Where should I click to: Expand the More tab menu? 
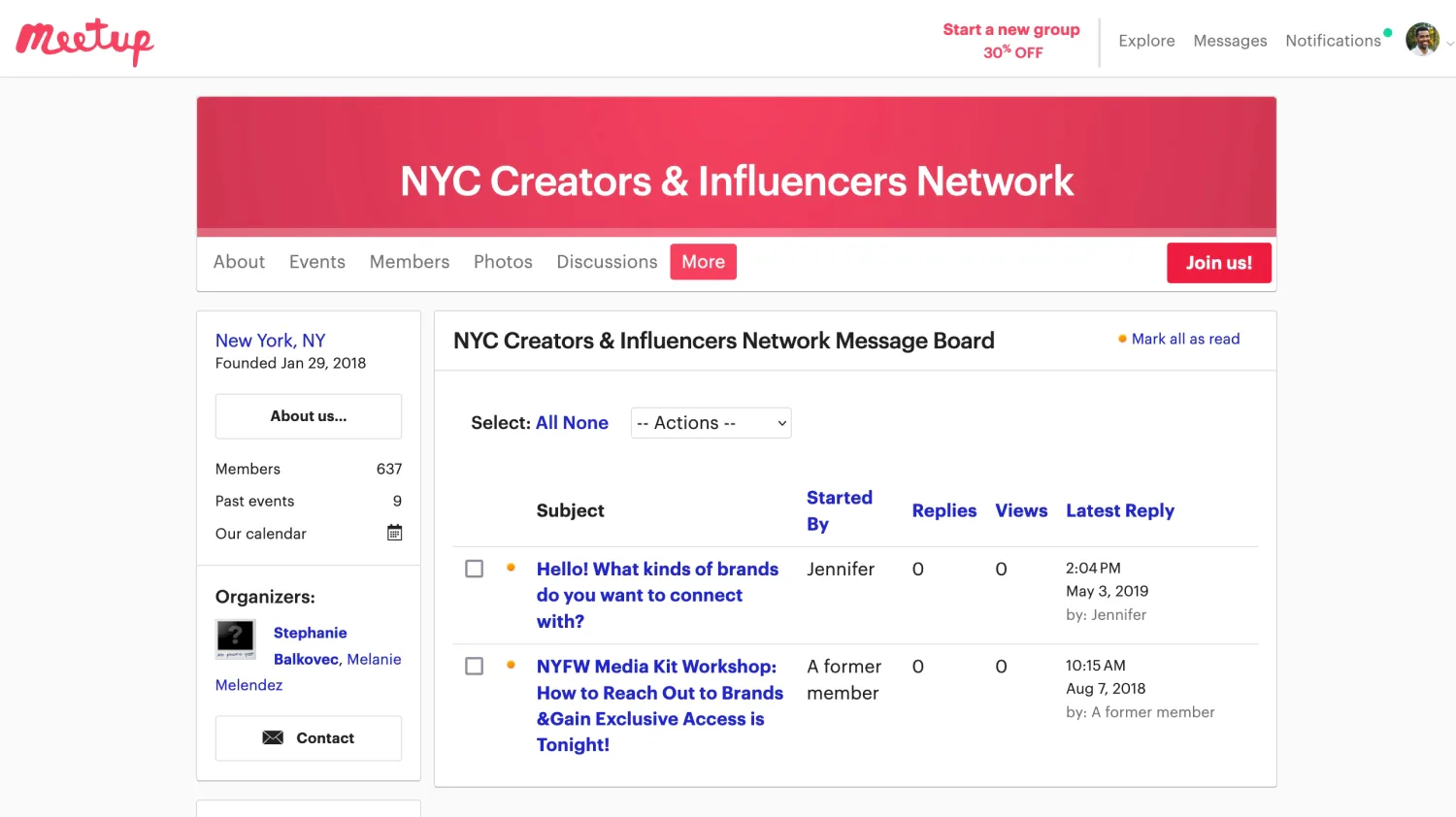703,262
